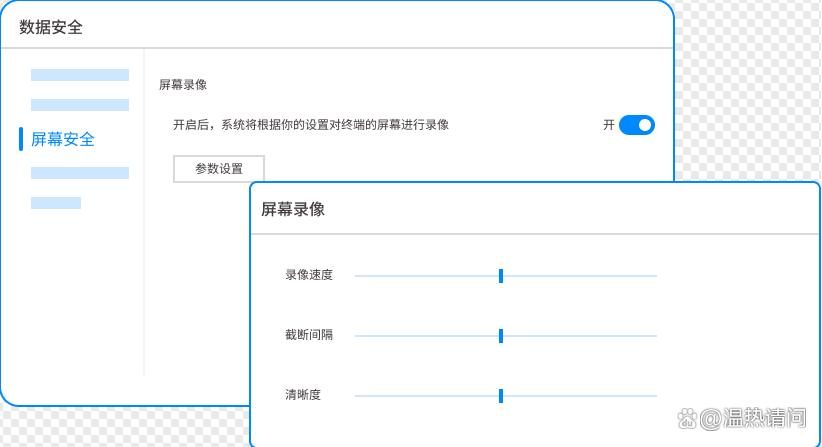Image resolution: width=822 pixels, height=447 pixels.
Task: Click the 录像速度 slider handle
Action: pos(500,275)
